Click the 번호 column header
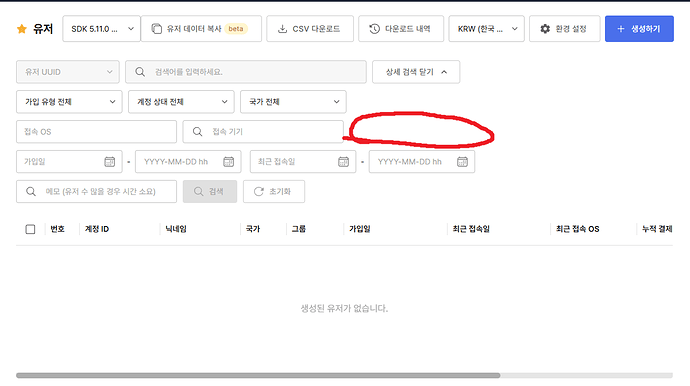Screen dimensions: 690x386 click(57, 229)
